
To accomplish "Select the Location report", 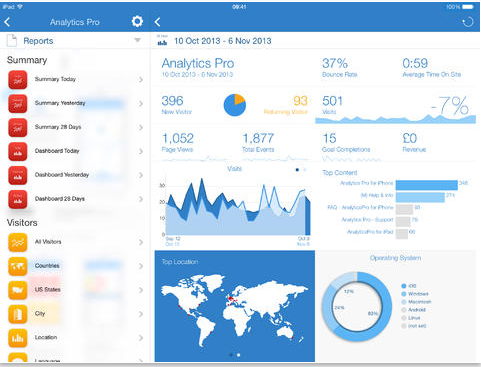I will [x=75, y=338].
